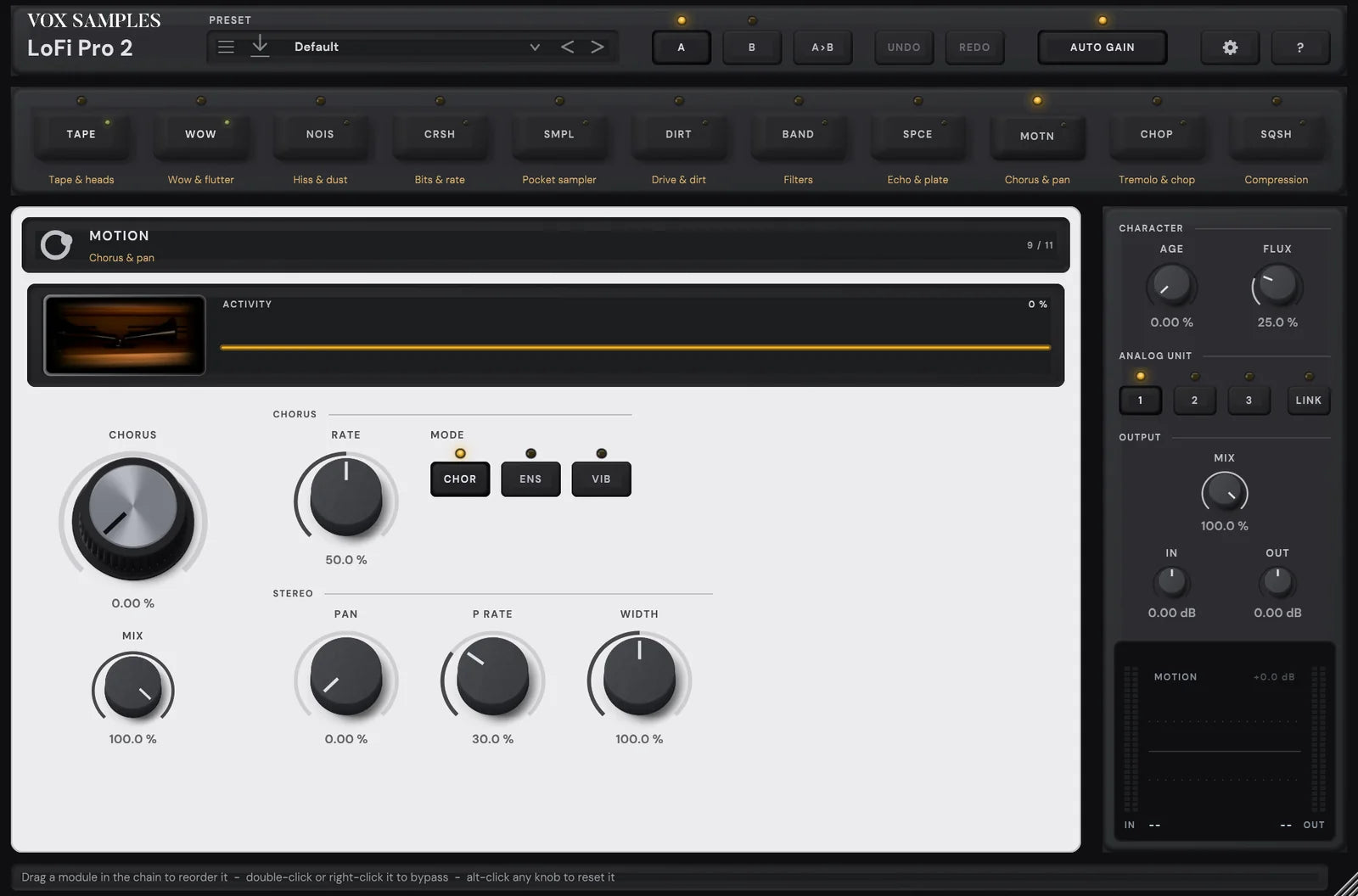
Task: Switch to state A
Action: pyautogui.click(x=681, y=48)
